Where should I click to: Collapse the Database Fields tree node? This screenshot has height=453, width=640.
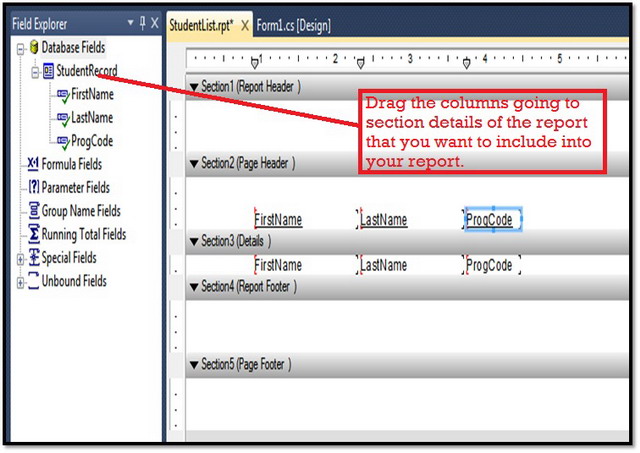21,49
